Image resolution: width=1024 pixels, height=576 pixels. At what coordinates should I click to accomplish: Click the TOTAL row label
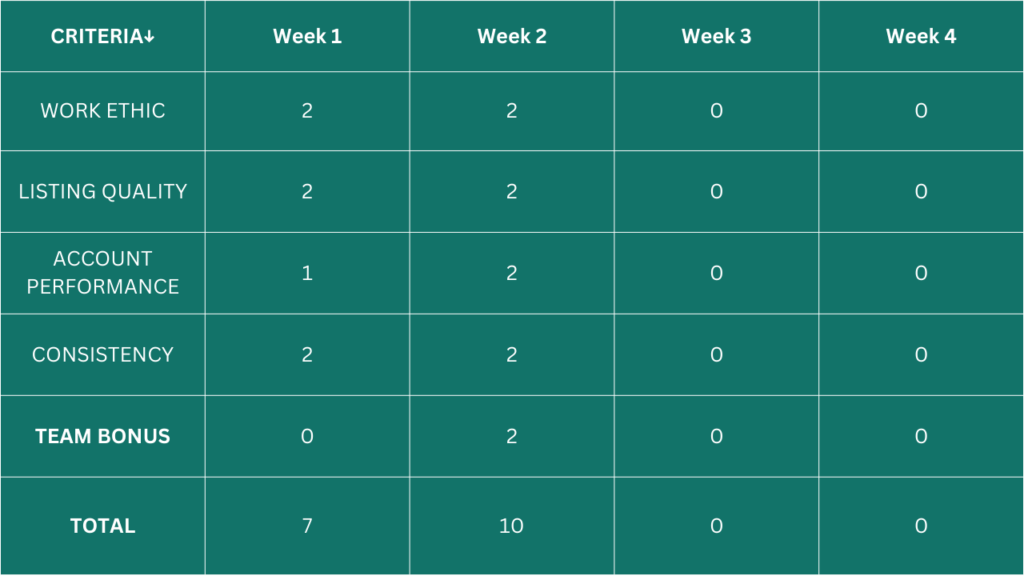pyautogui.click(x=103, y=526)
